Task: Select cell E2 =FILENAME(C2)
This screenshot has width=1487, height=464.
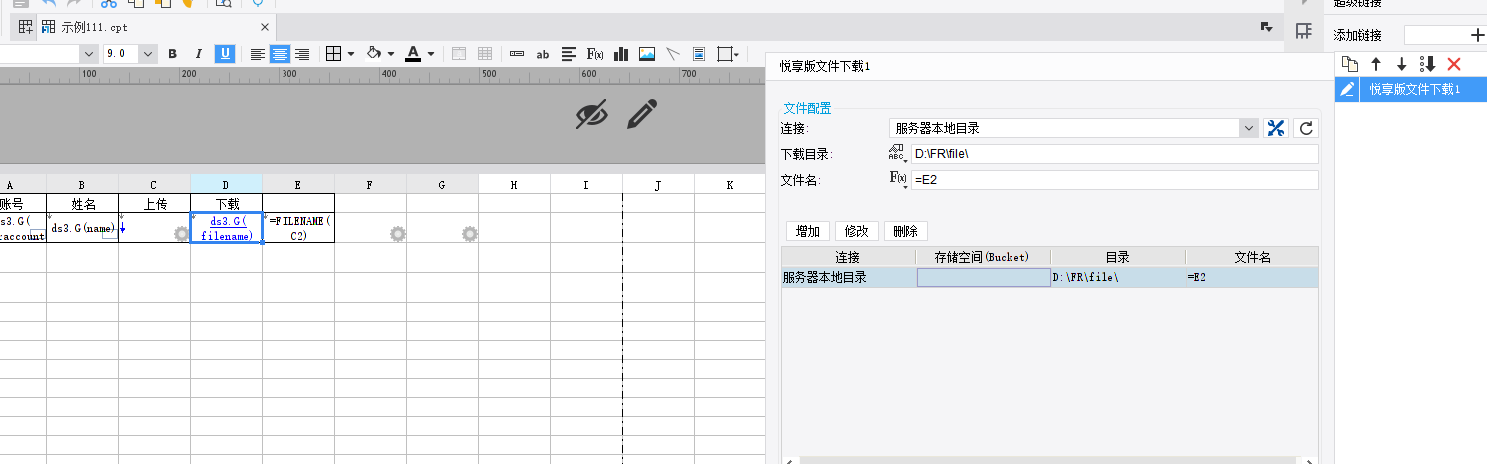Action: click(x=298, y=227)
